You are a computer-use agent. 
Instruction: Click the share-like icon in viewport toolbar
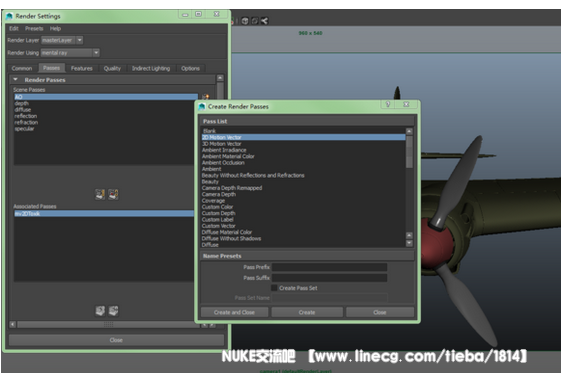coord(265,21)
